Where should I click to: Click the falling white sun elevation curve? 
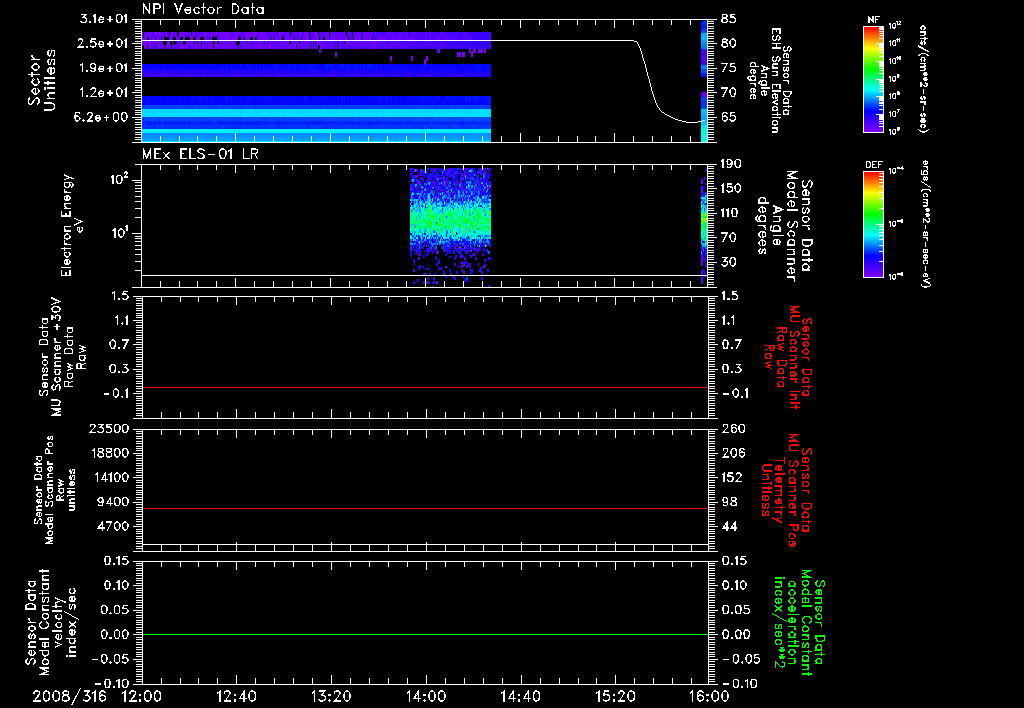pyautogui.click(x=650, y=78)
